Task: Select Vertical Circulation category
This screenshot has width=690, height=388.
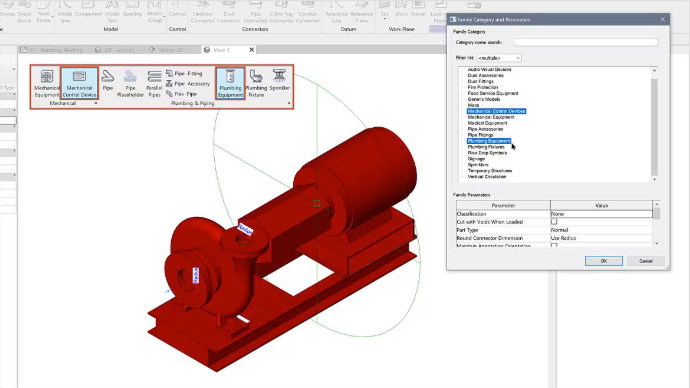Action: point(487,176)
